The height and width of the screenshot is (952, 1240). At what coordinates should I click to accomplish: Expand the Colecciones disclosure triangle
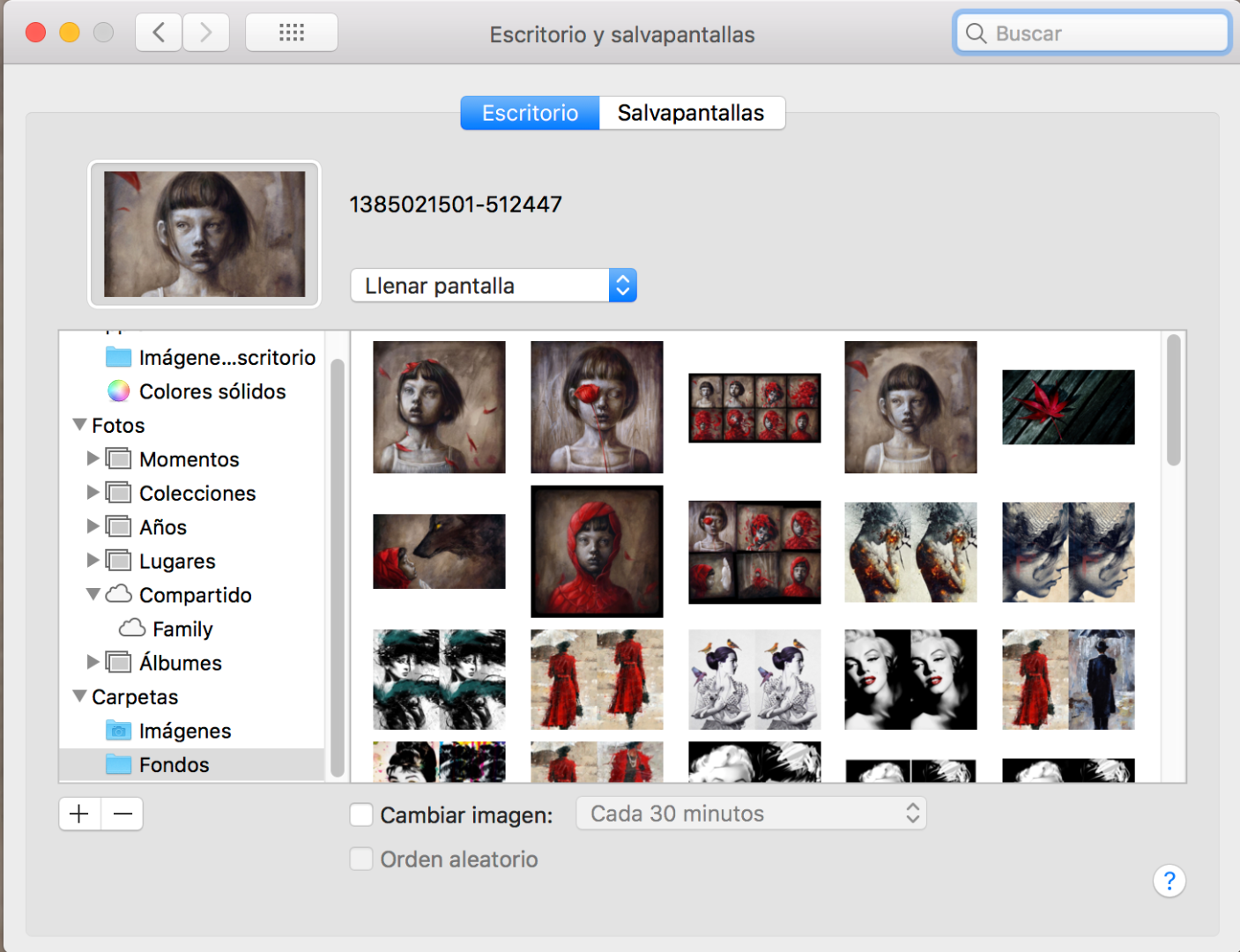pos(93,492)
